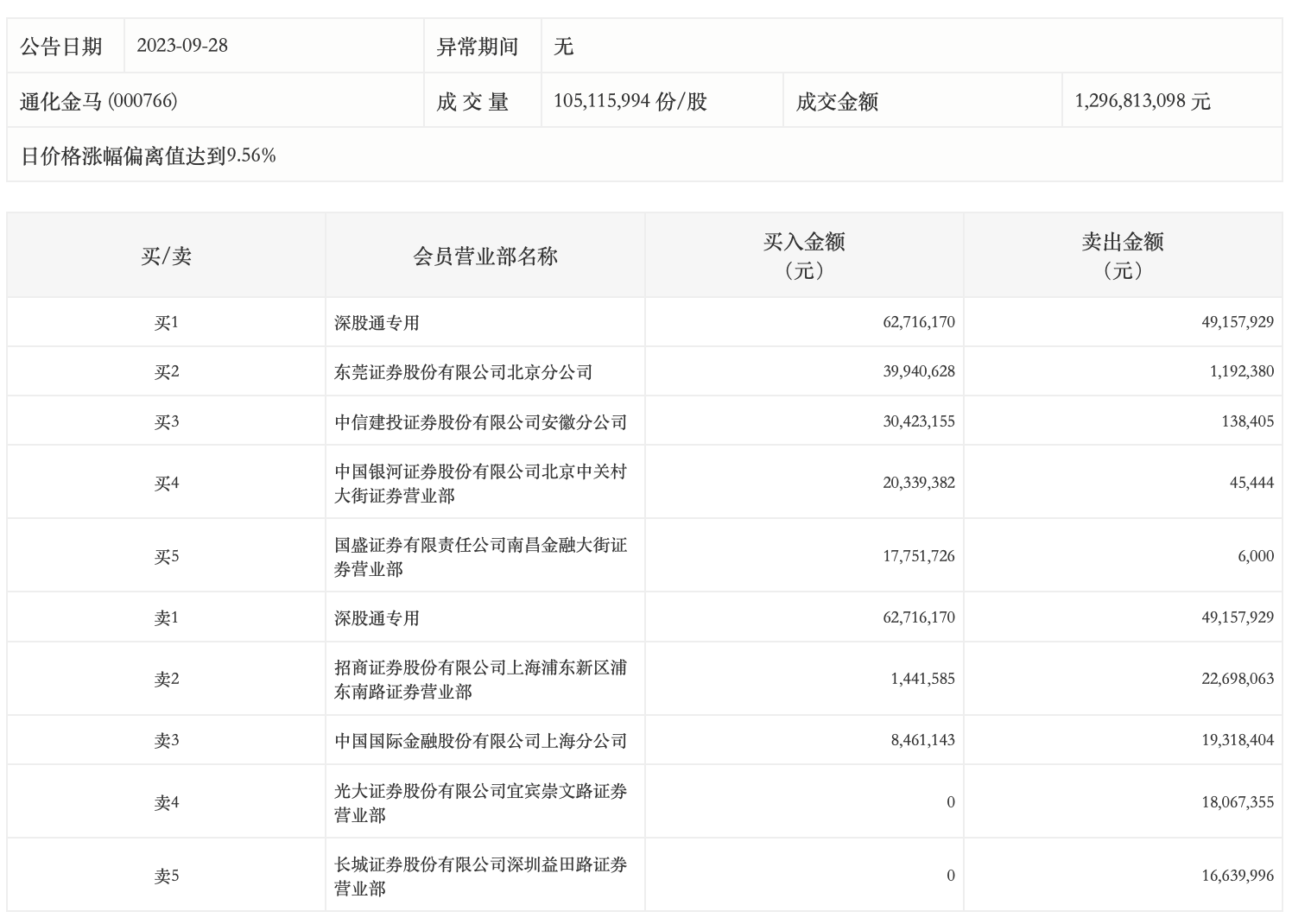Image resolution: width=1292 pixels, height=924 pixels.
Task: Click the 买1 rank cell
Action: 166,323
